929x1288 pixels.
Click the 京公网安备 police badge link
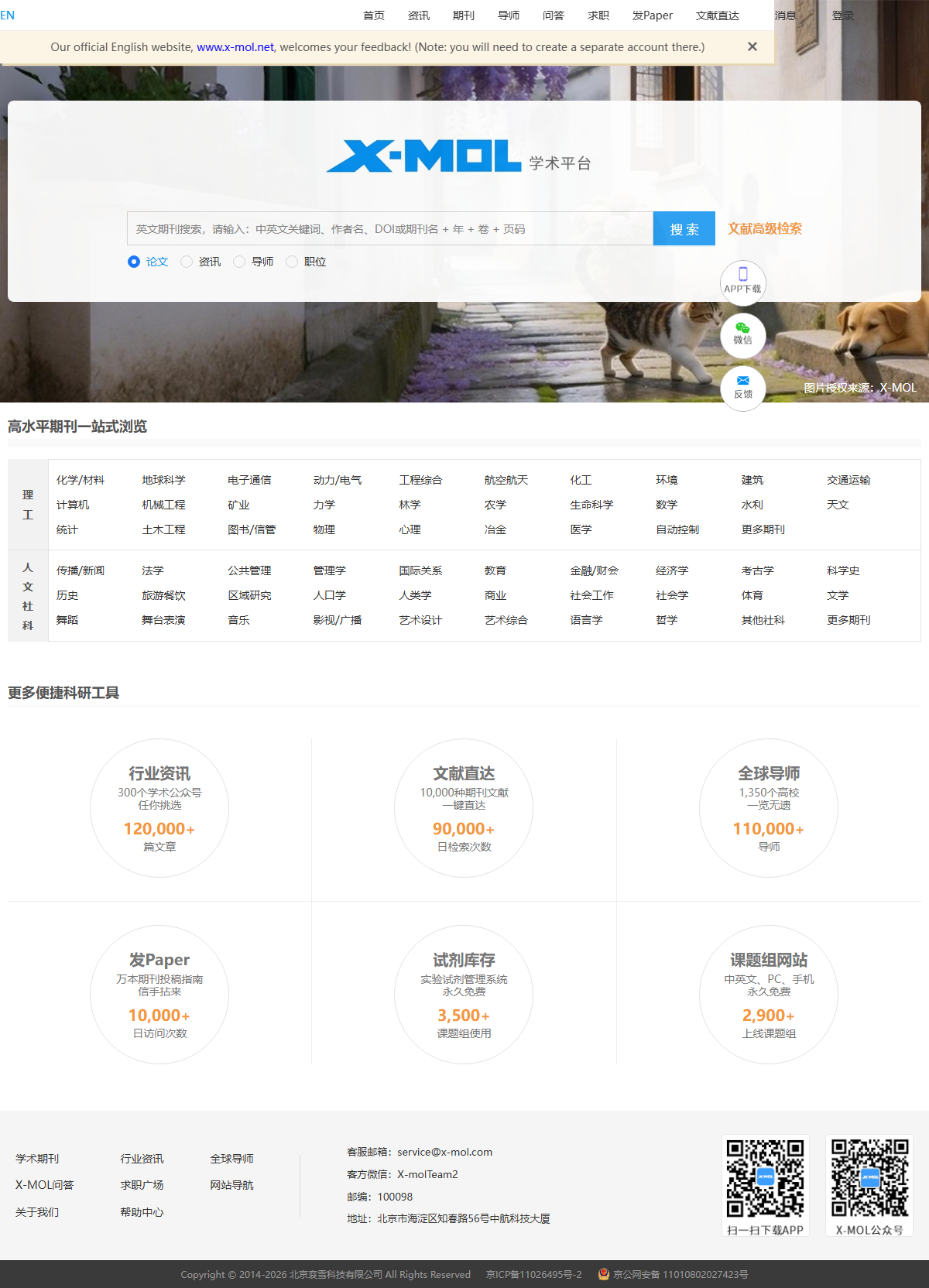pos(673,1274)
